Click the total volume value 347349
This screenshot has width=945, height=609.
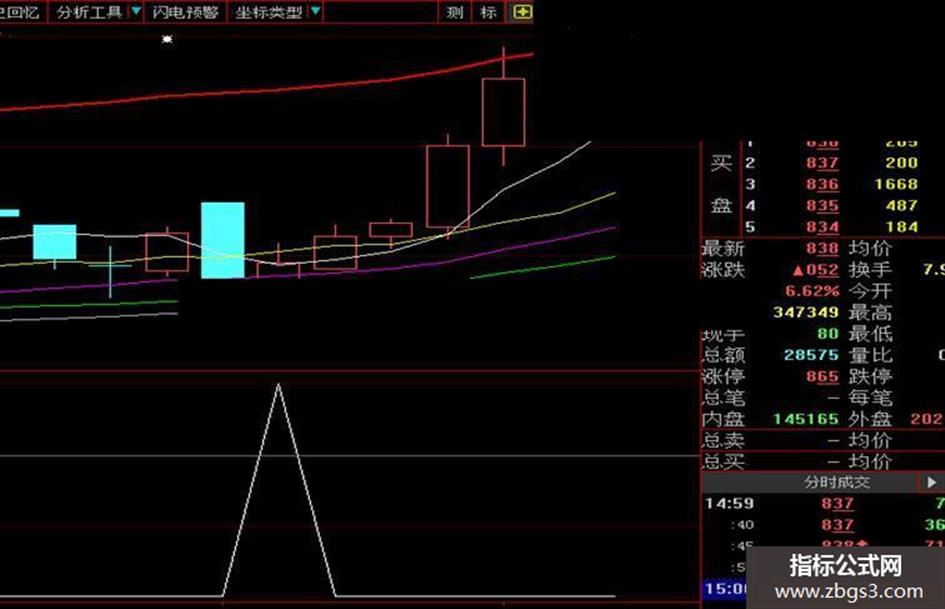point(806,312)
